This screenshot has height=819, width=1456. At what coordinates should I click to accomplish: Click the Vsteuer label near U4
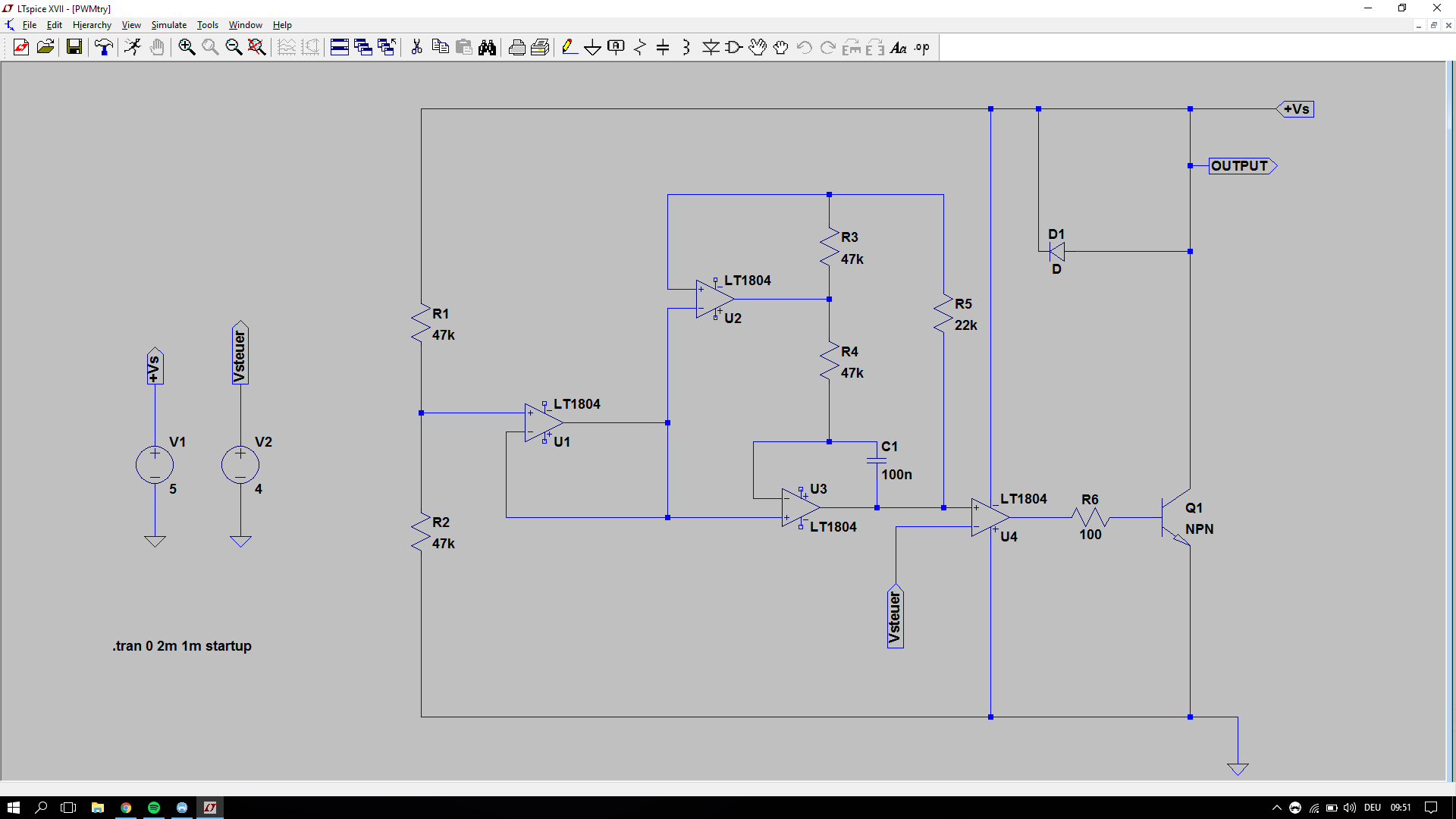coord(896,617)
